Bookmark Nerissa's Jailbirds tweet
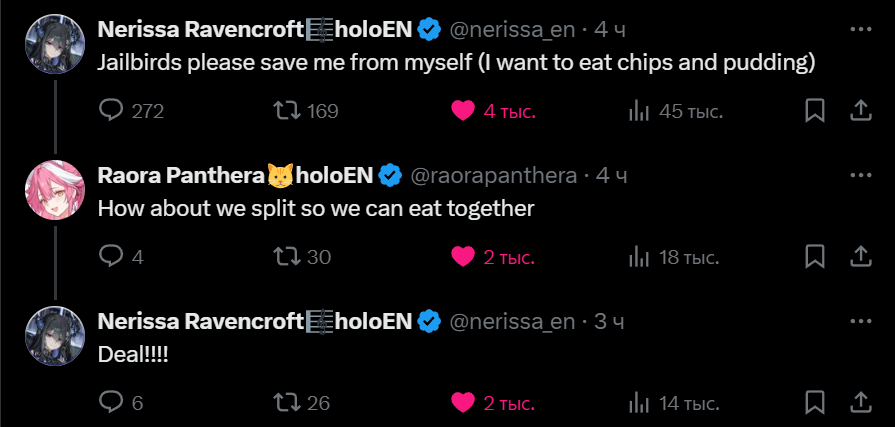Screen dimensions: 895x427 point(815,110)
